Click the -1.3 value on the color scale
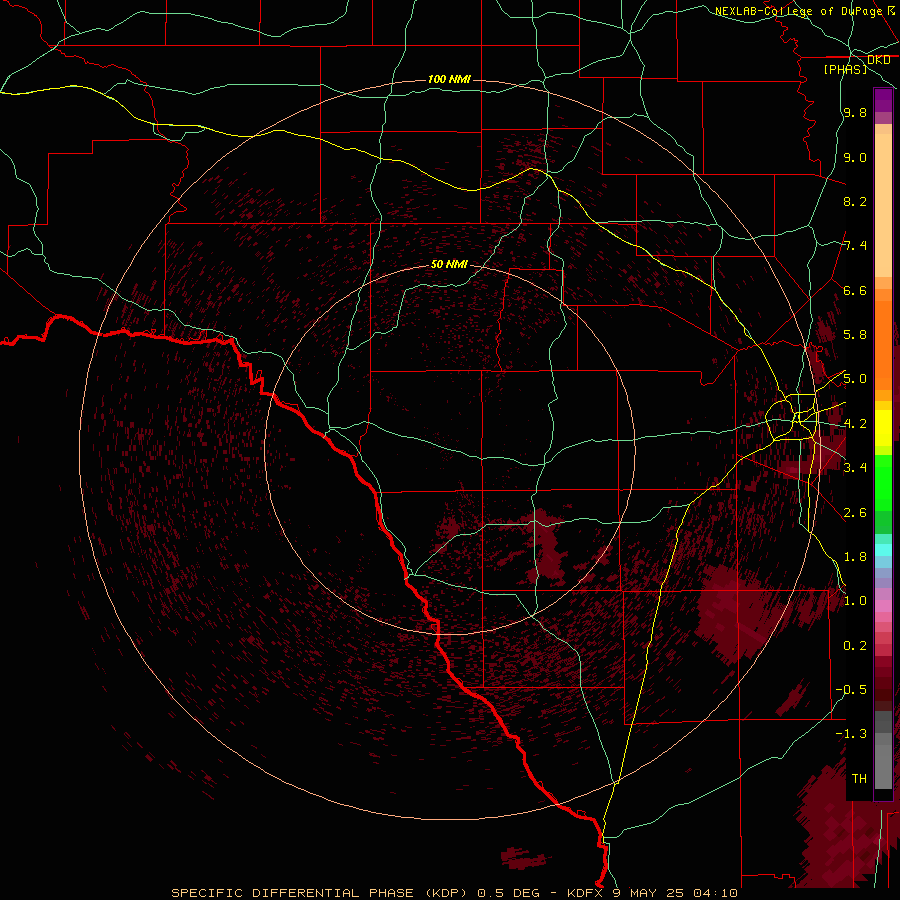900x900 pixels. click(x=851, y=734)
